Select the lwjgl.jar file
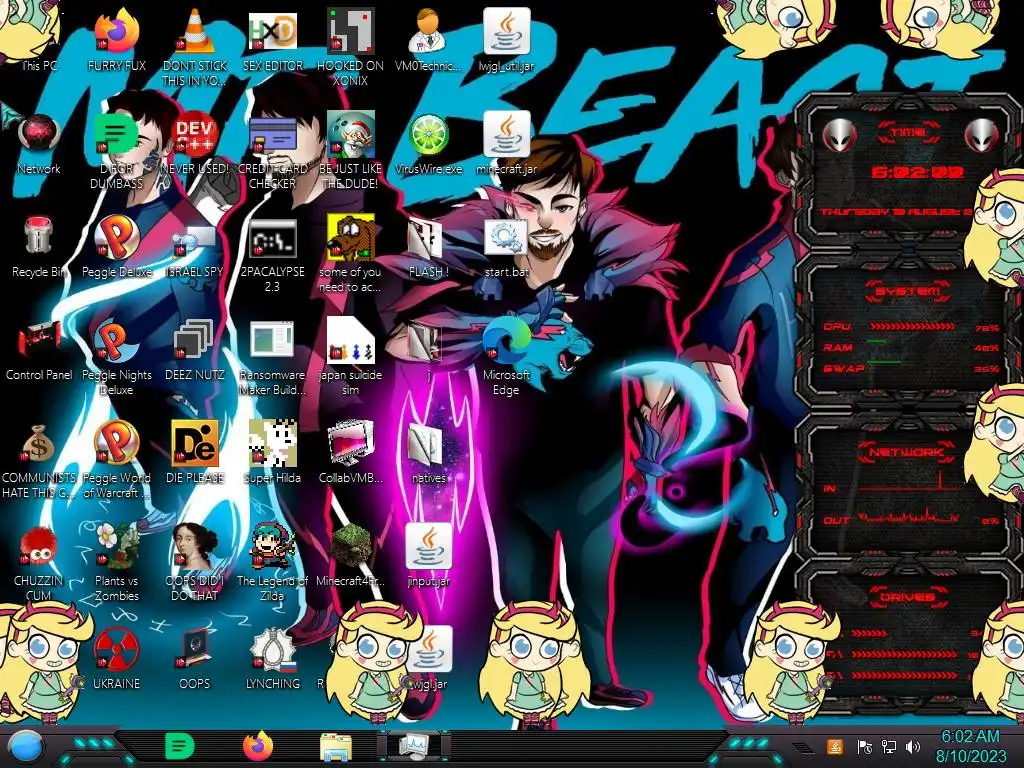 [428, 658]
